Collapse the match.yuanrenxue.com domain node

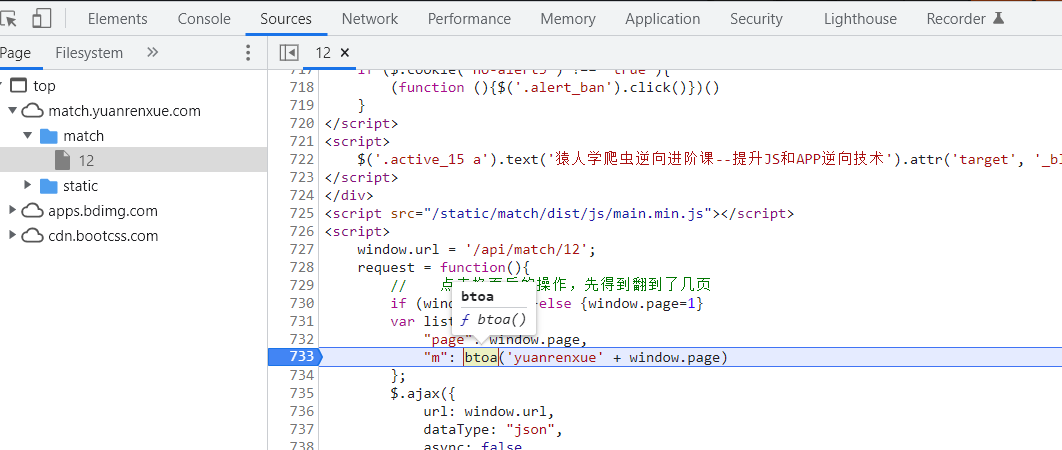coord(12,110)
